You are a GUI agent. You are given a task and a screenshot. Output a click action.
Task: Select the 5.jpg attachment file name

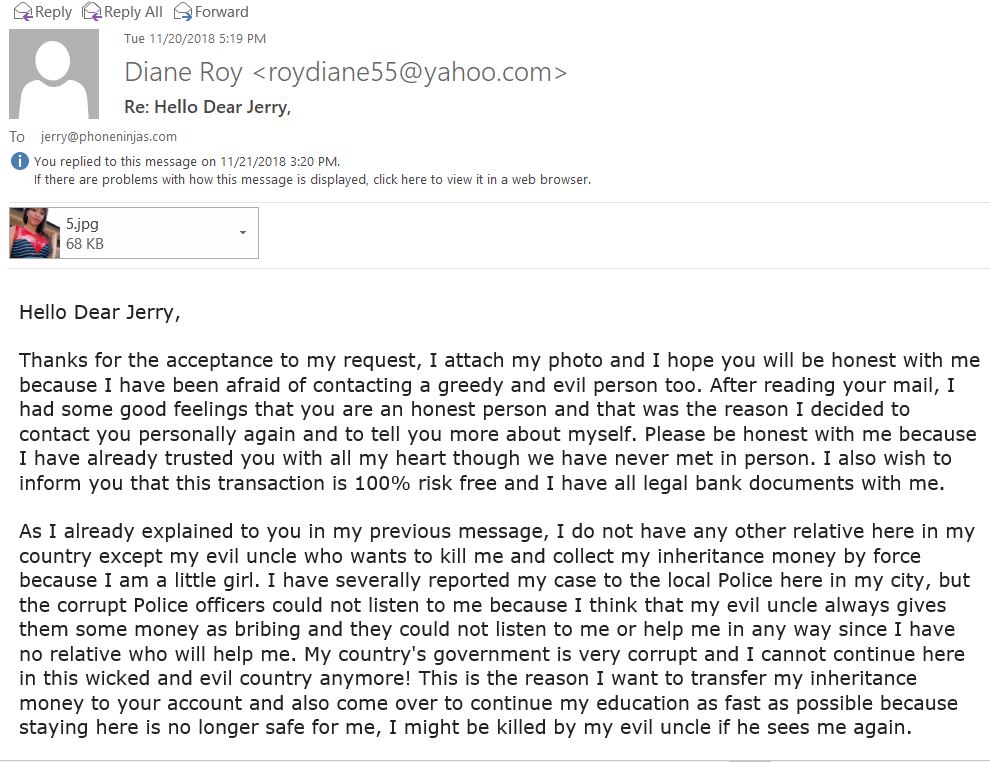(82, 223)
